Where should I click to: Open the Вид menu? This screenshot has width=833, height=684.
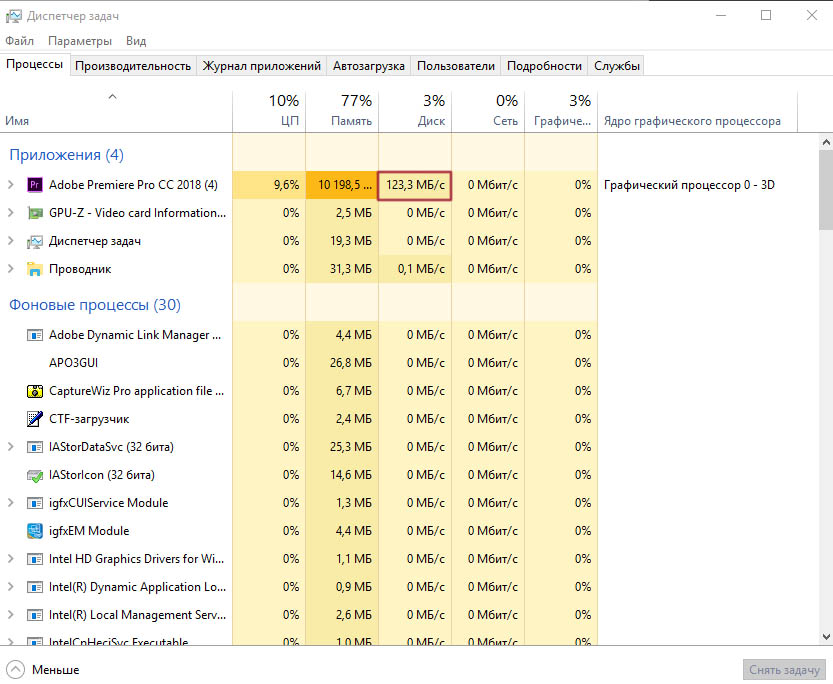point(136,41)
